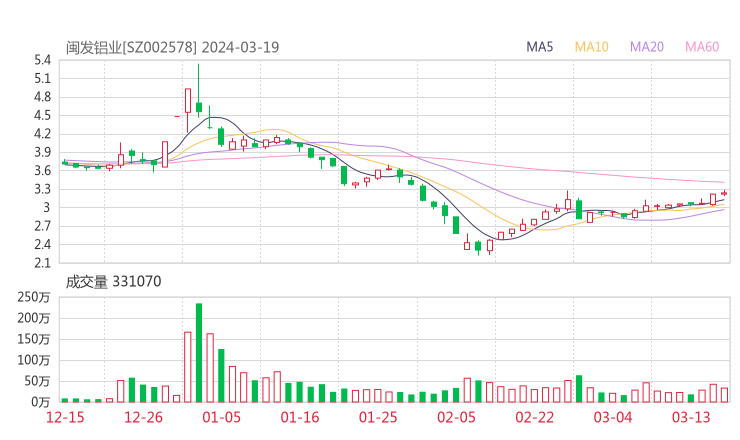Click the MA60 legend label

702,47
